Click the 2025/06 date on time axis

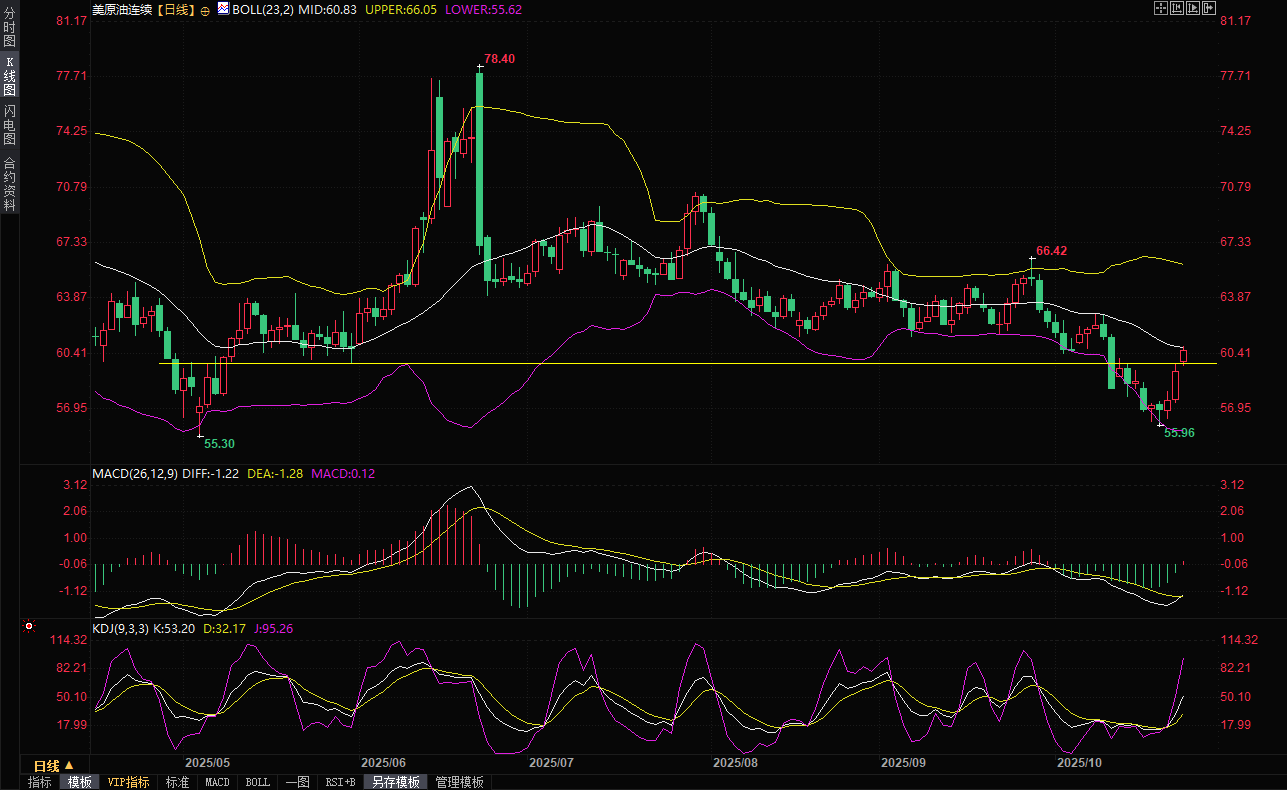[x=383, y=762]
